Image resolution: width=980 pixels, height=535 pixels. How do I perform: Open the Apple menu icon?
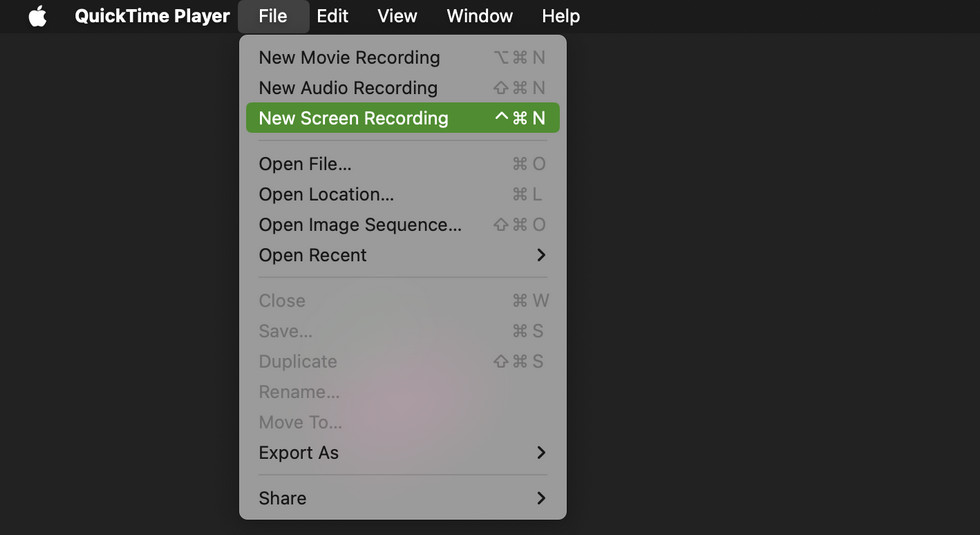pos(38,16)
